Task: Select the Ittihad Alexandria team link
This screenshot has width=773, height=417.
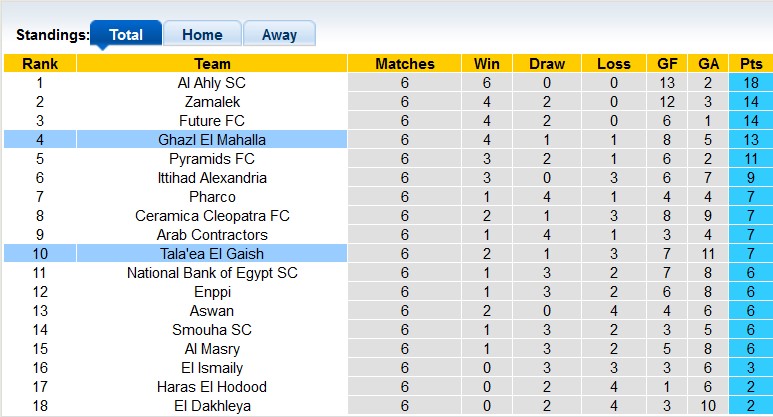Action: (x=212, y=178)
